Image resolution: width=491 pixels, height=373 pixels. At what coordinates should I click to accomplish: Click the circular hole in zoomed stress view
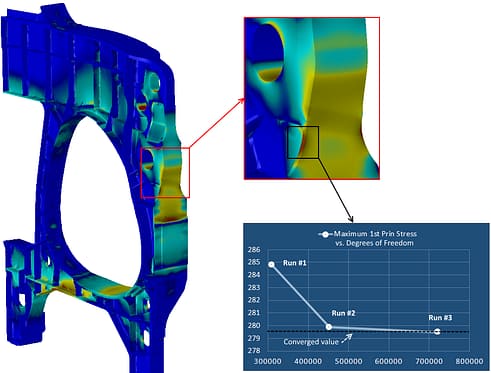click(268, 53)
